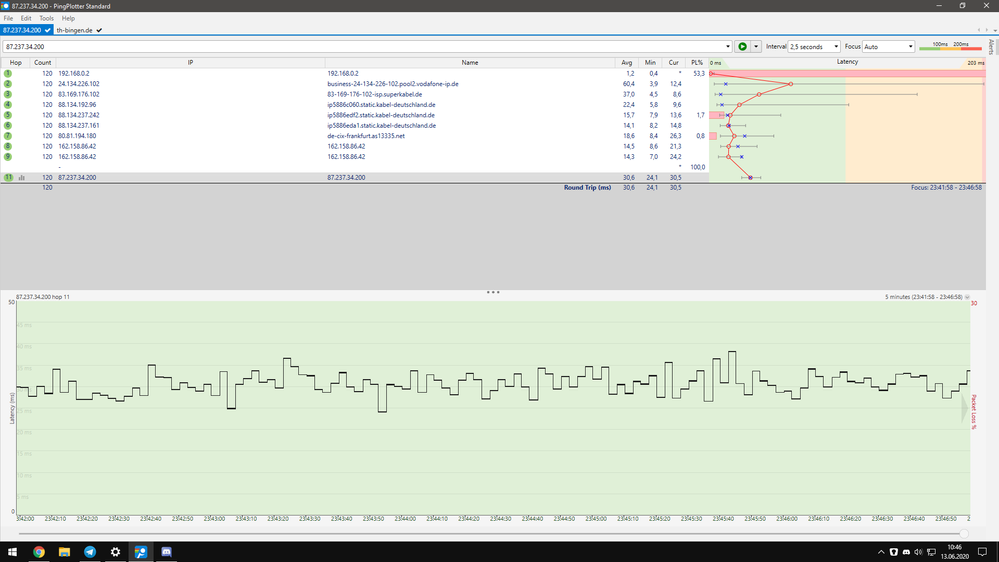Click the green hop 7 circle
The width and height of the screenshot is (999, 562).
point(8,135)
